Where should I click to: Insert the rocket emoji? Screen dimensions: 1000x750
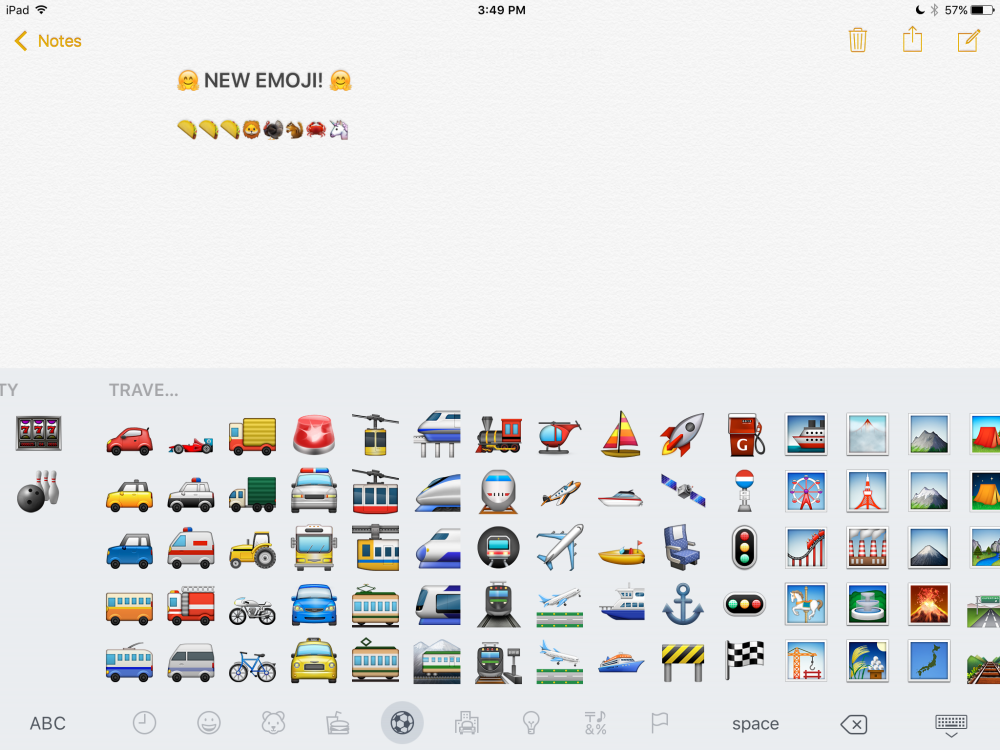[682, 435]
